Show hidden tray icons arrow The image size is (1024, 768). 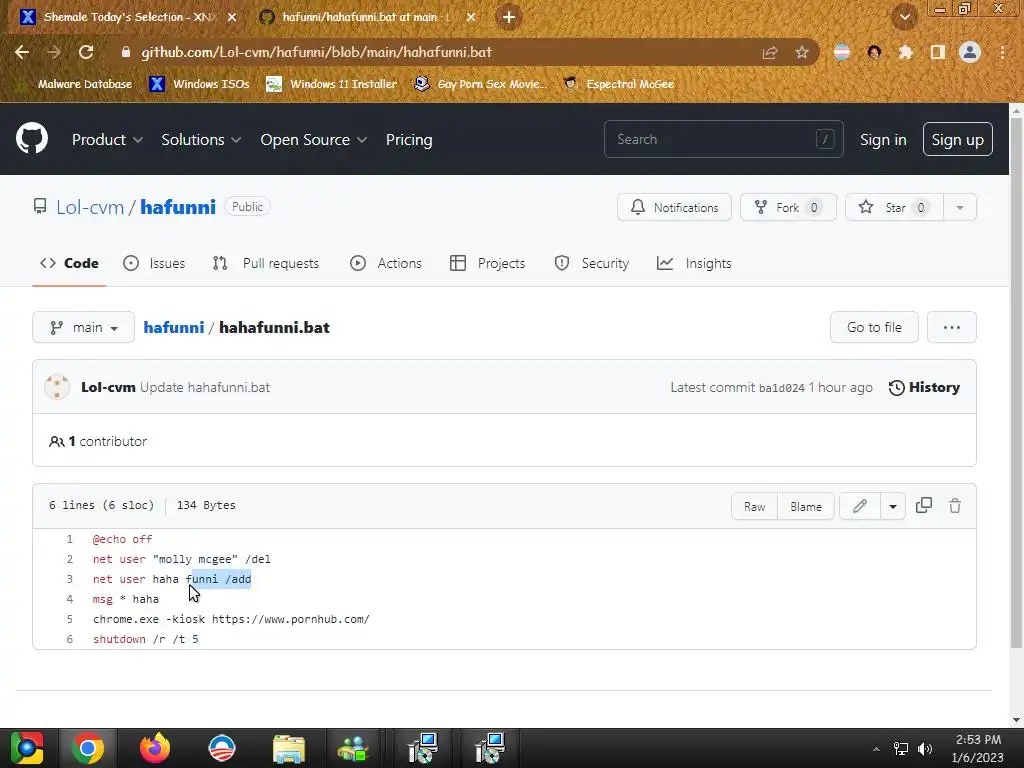click(x=876, y=748)
